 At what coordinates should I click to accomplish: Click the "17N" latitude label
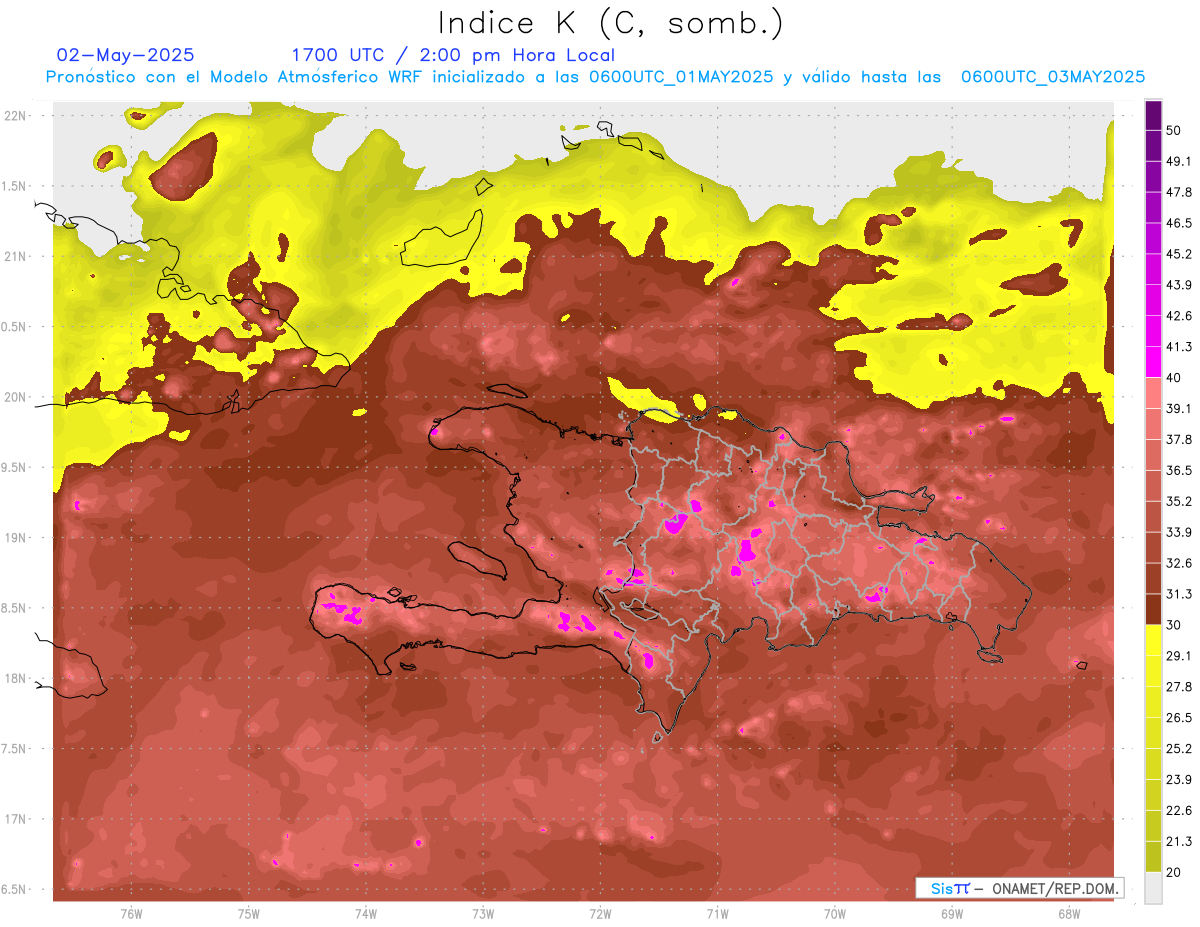(16, 819)
